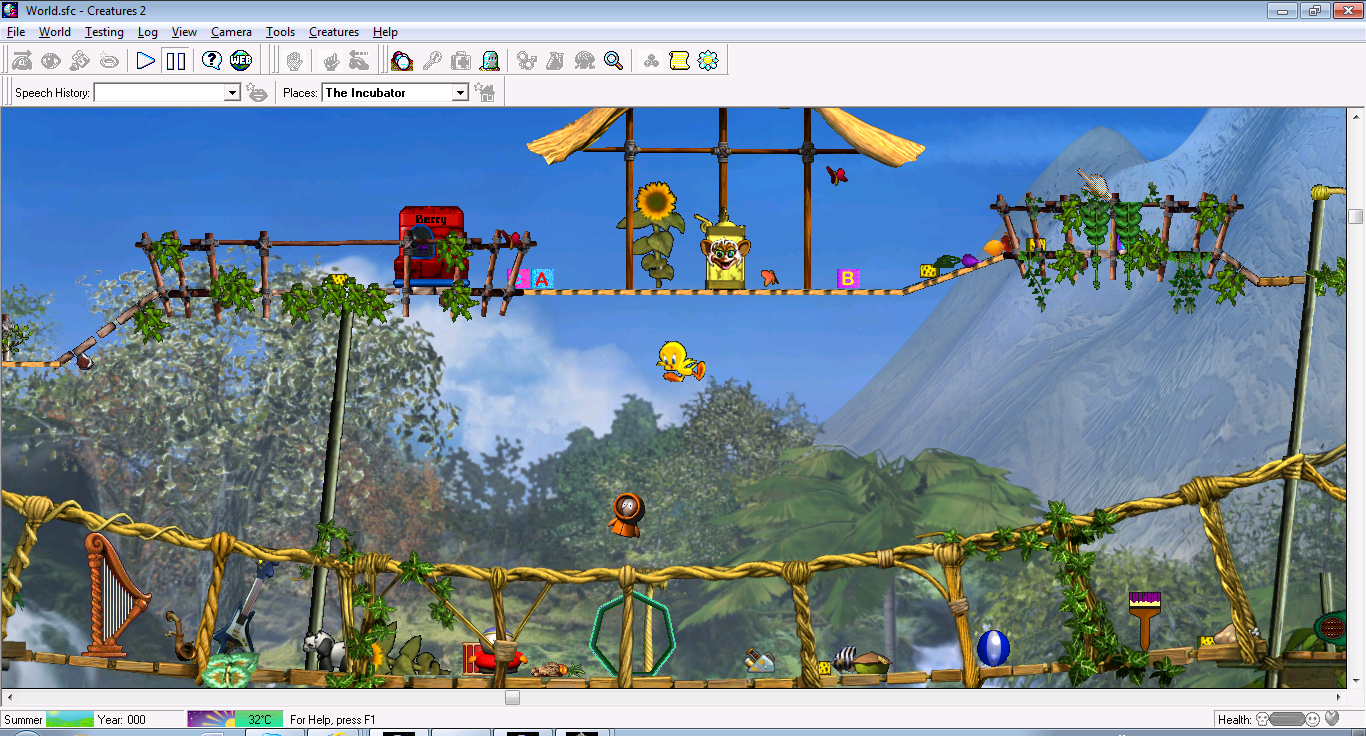This screenshot has width=1366, height=736.
Task: Open the gravestone icon in toolbar
Action: [x=490, y=61]
